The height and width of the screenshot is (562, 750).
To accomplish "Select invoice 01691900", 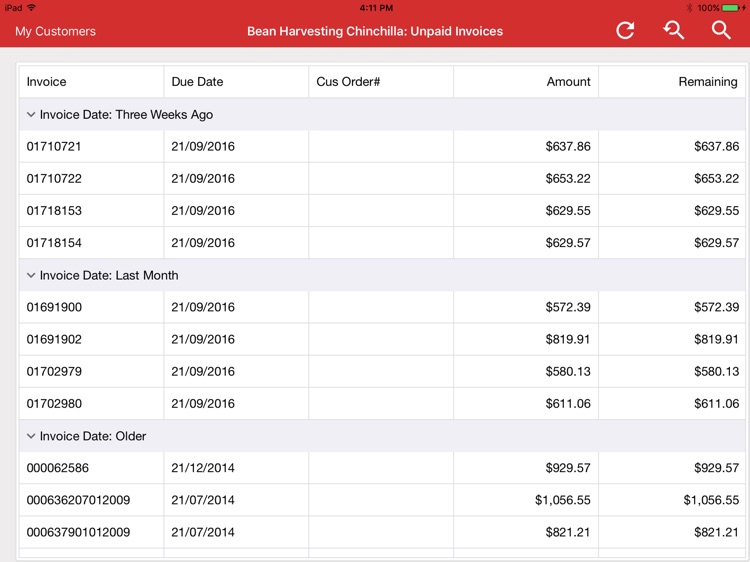I will coord(54,307).
